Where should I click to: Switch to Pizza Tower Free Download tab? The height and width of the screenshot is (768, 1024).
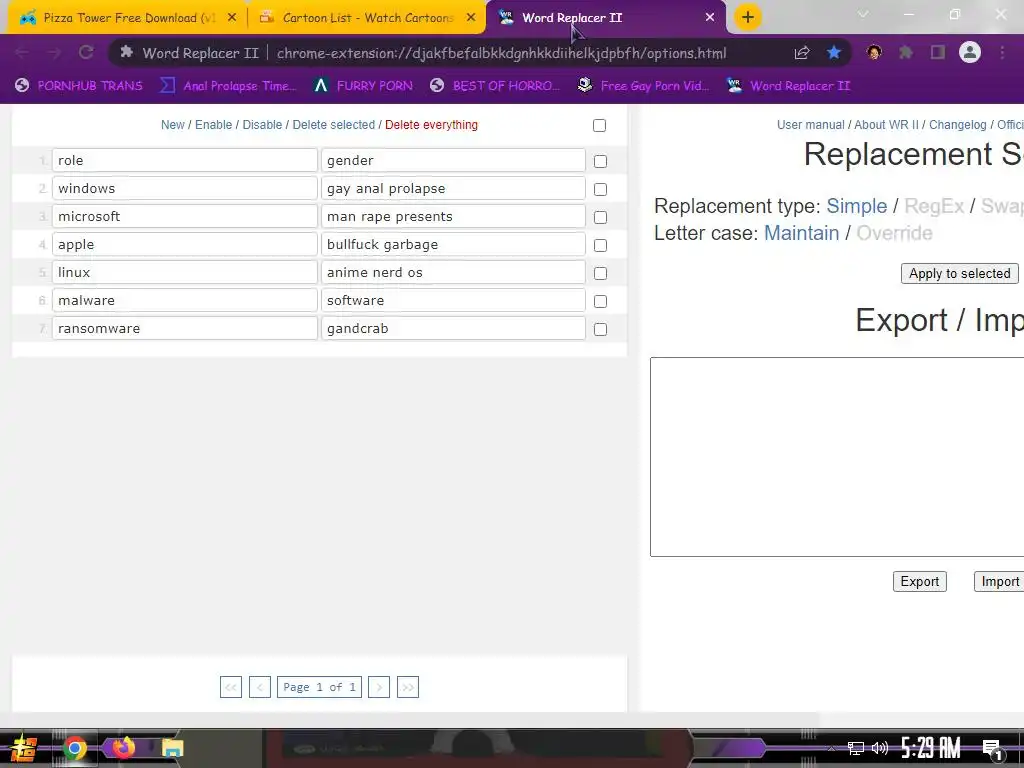(x=128, y=18)
